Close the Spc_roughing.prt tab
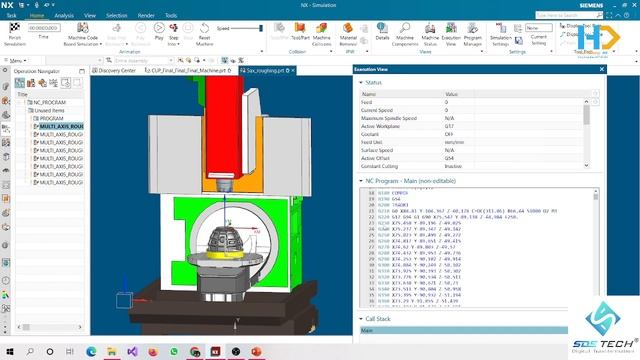This screenshot has height=360, width=640. point(293,71)
